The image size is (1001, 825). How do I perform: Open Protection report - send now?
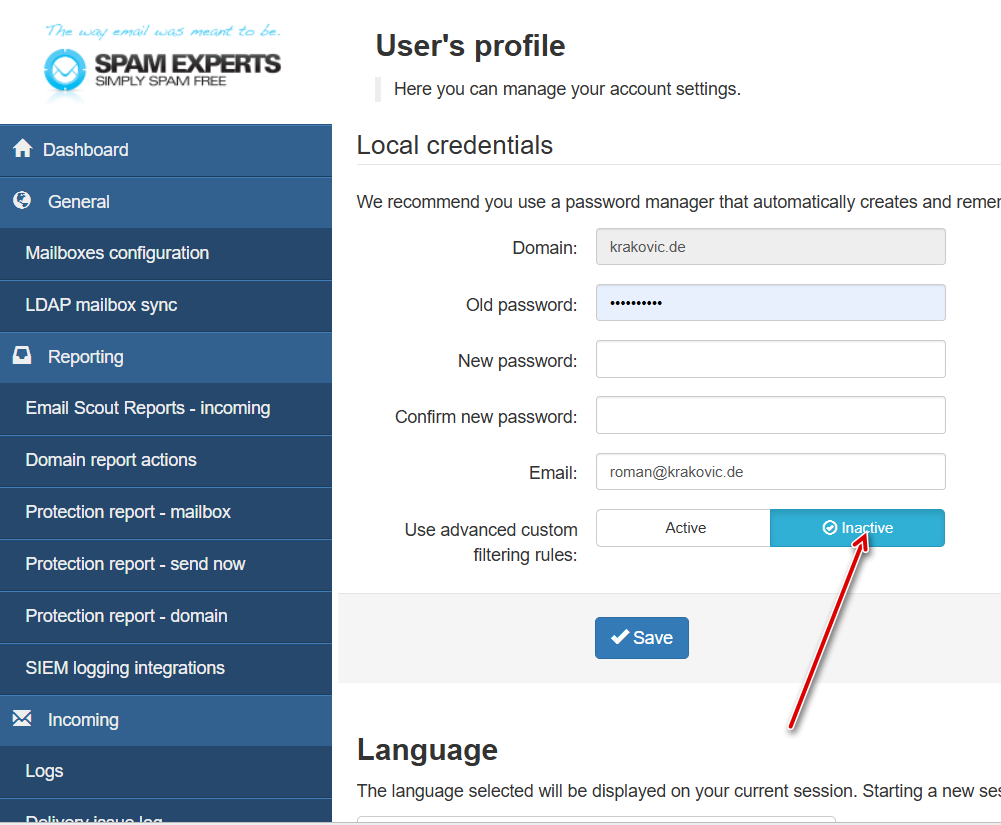tap(135, 564)
